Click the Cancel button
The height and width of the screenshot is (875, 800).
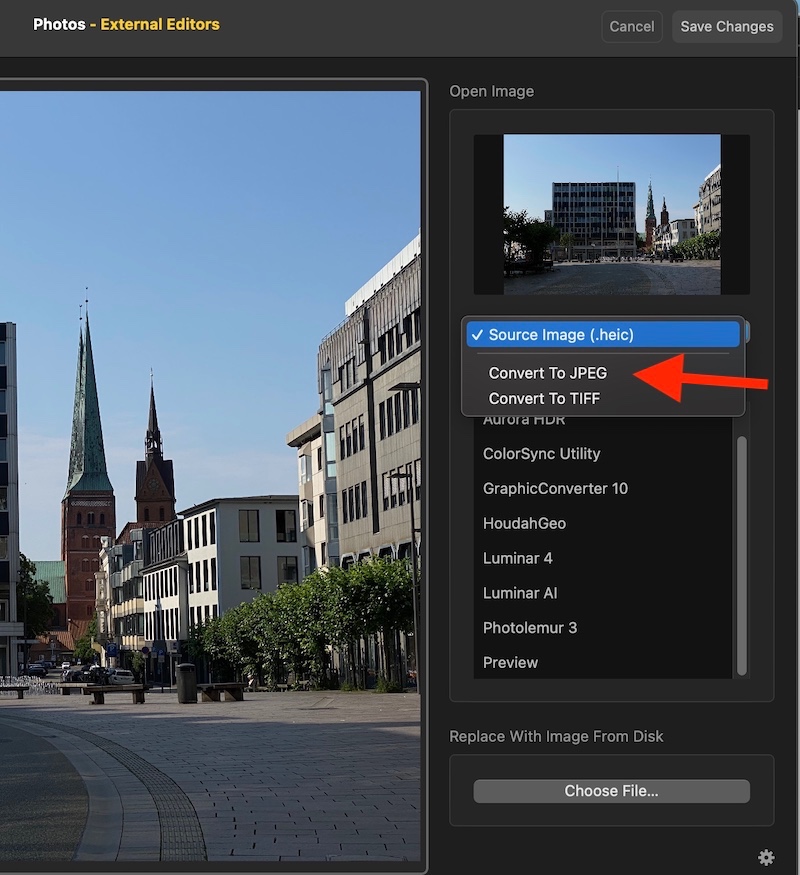632,26
